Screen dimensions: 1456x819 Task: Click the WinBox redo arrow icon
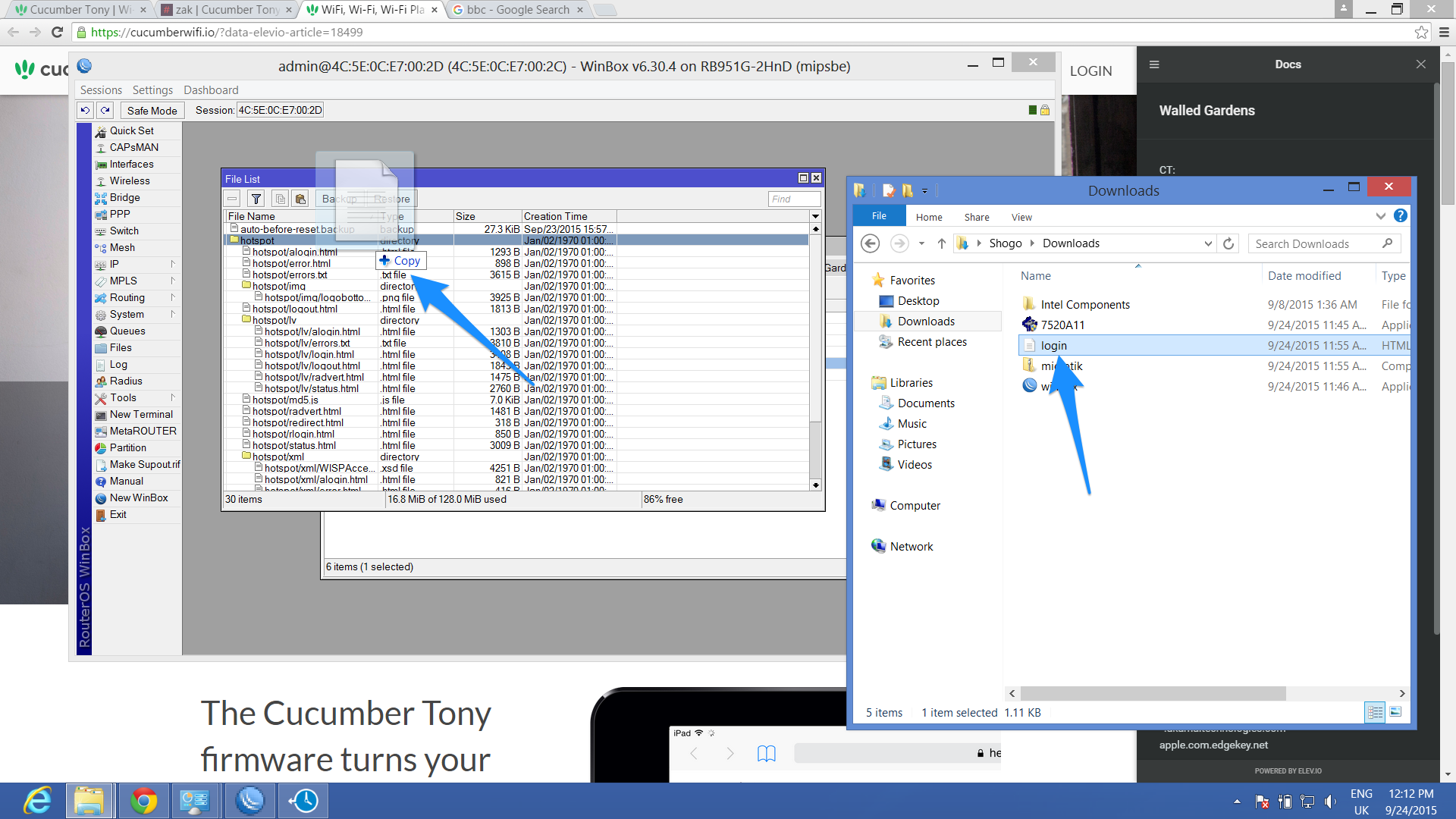[106, 110]
